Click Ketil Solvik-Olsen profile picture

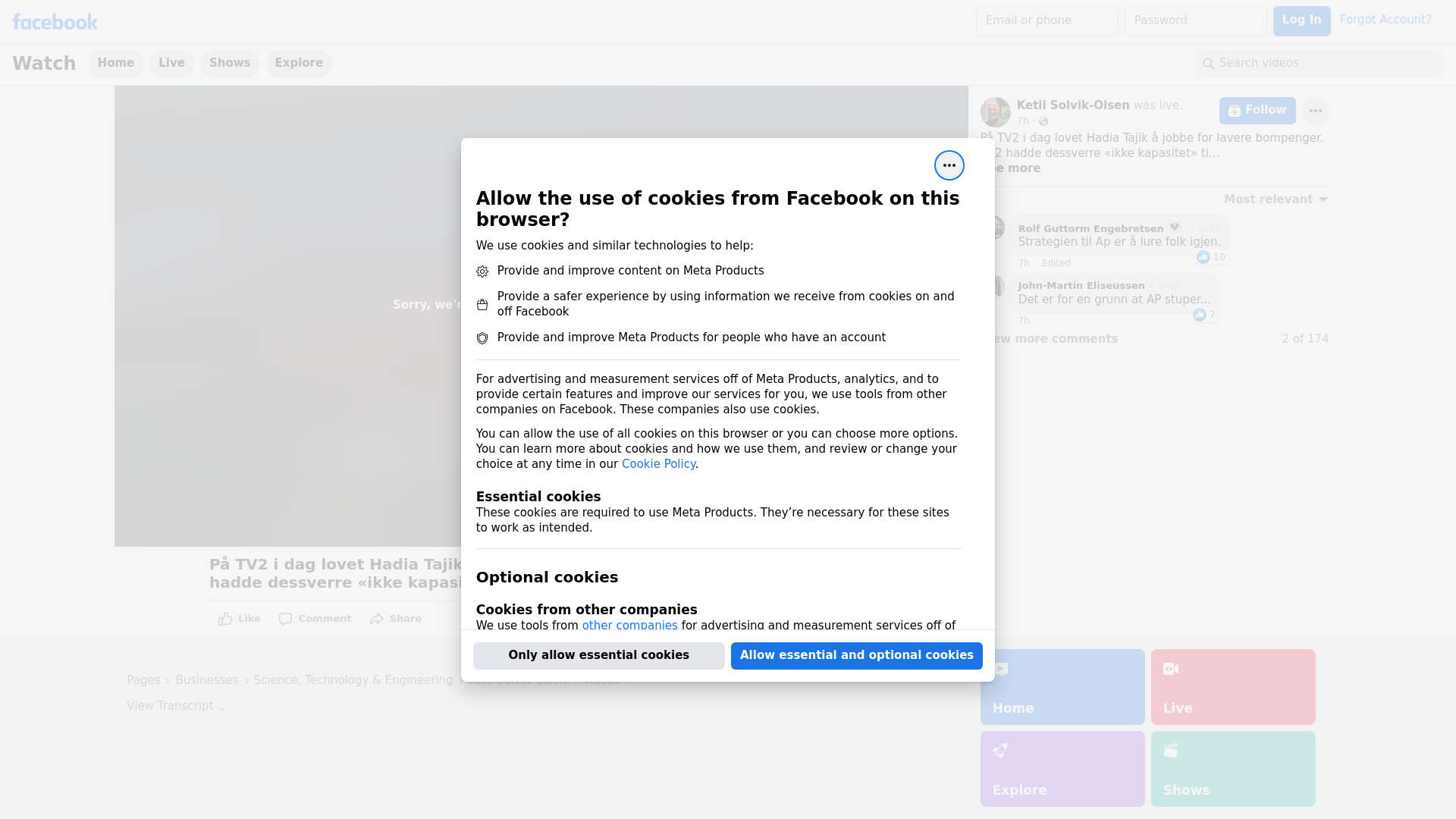[x=995, y=112]
